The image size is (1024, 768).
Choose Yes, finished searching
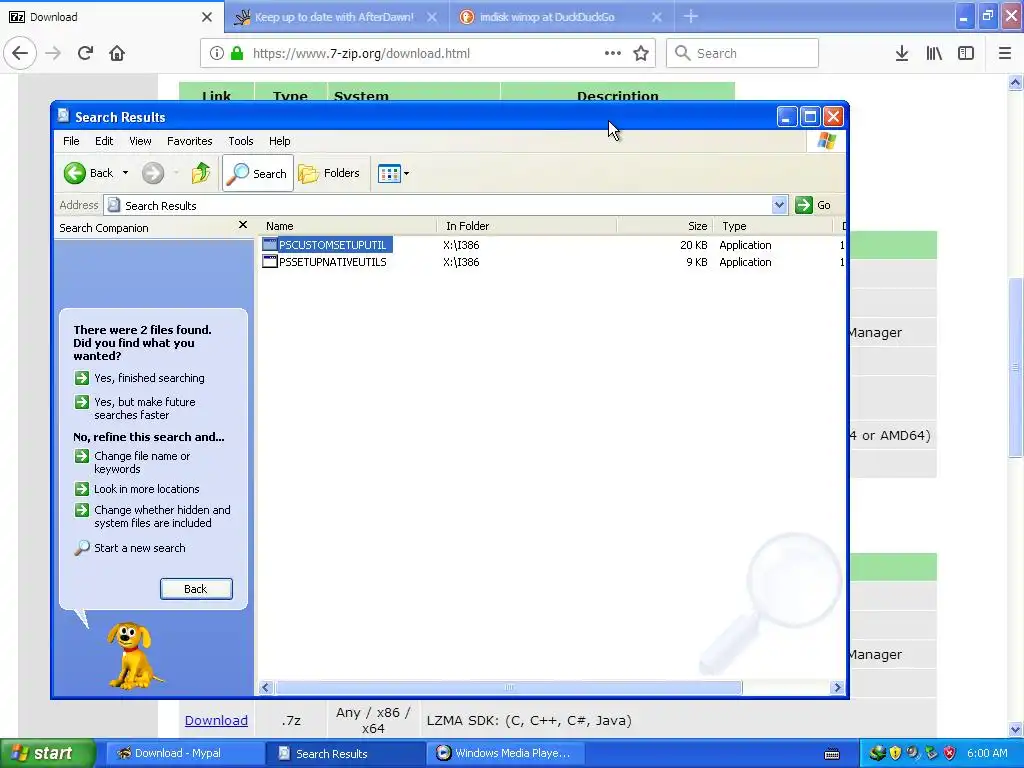(149, 378)
